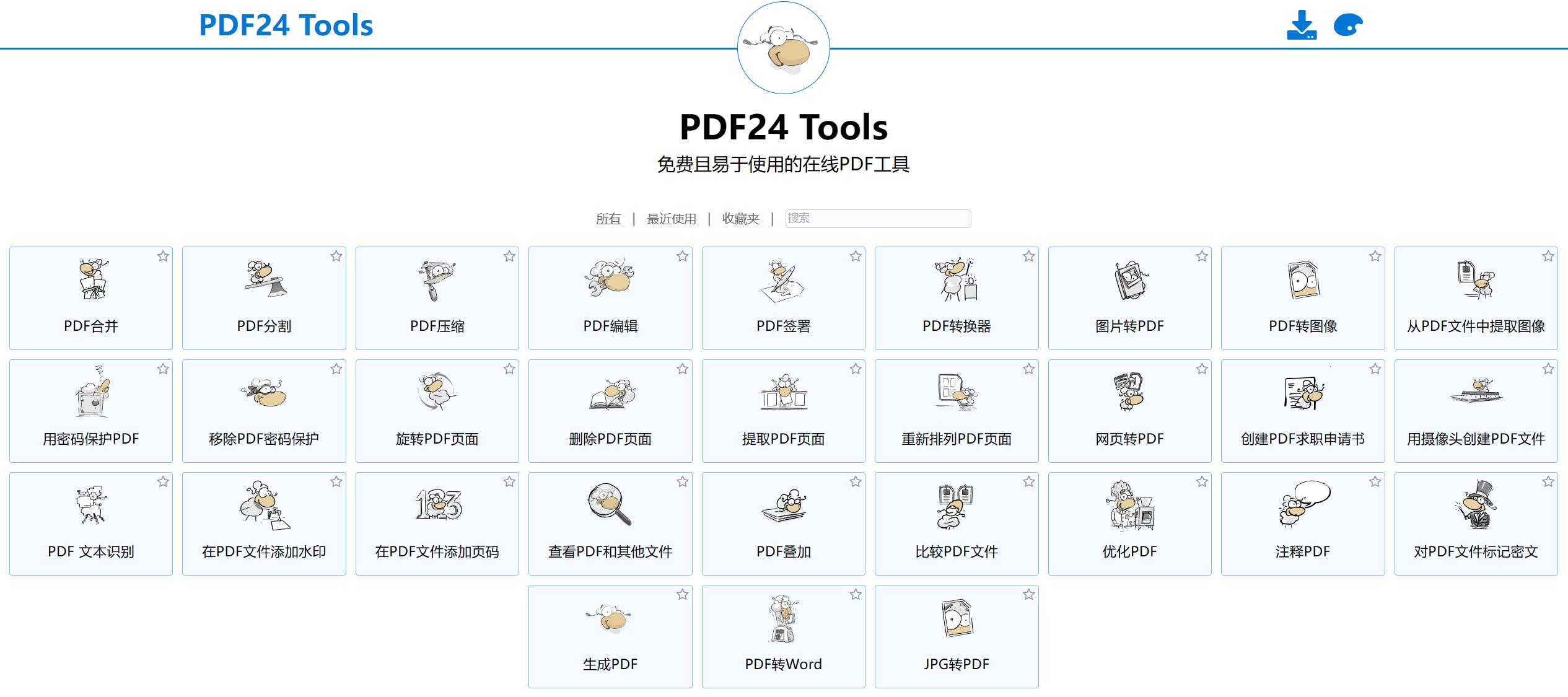Favorite PDF合并 with its star
The width and height of the screenshot is (1568, 697).
click(x=163, y=256)
